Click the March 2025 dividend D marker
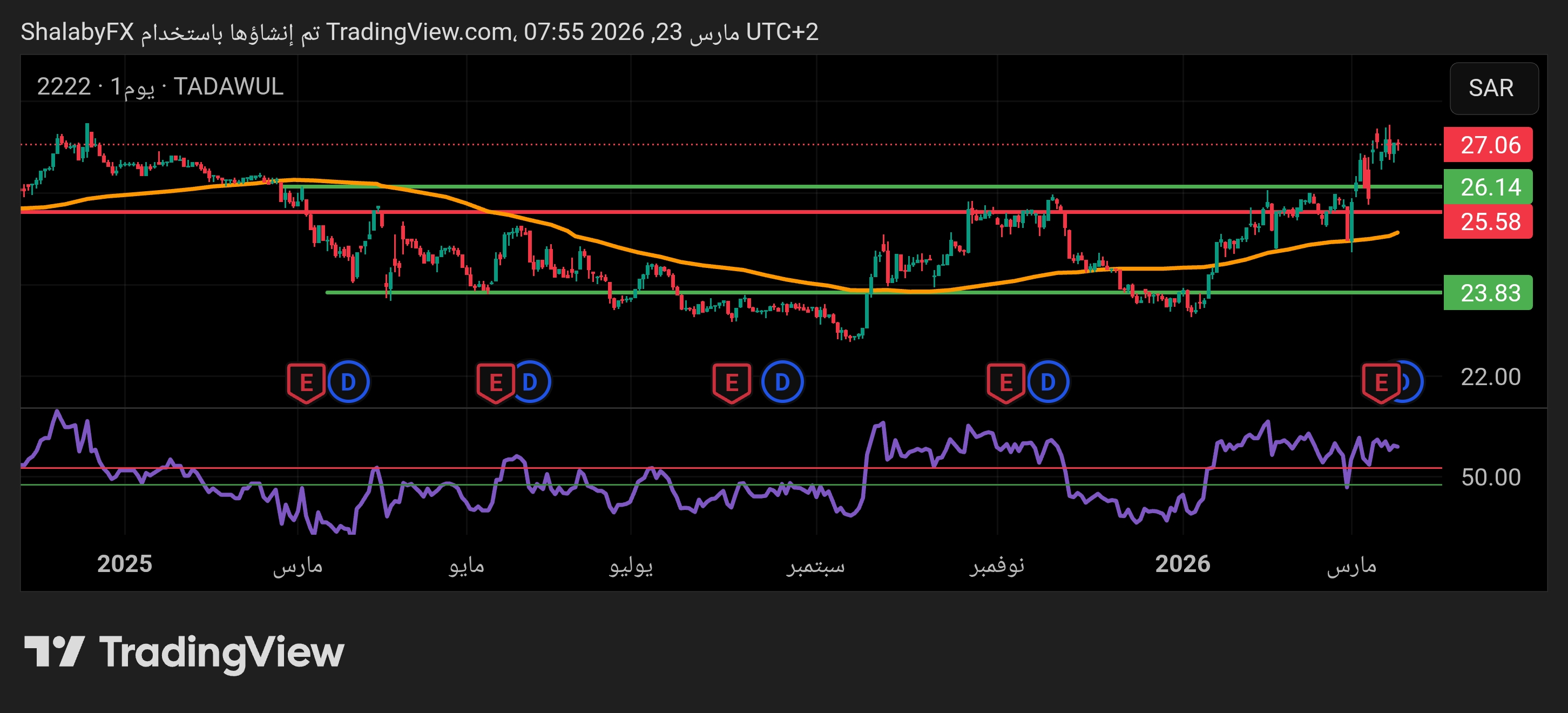Image resolution: width=1568 pixels, height=713 pixels. click(348, 382)
